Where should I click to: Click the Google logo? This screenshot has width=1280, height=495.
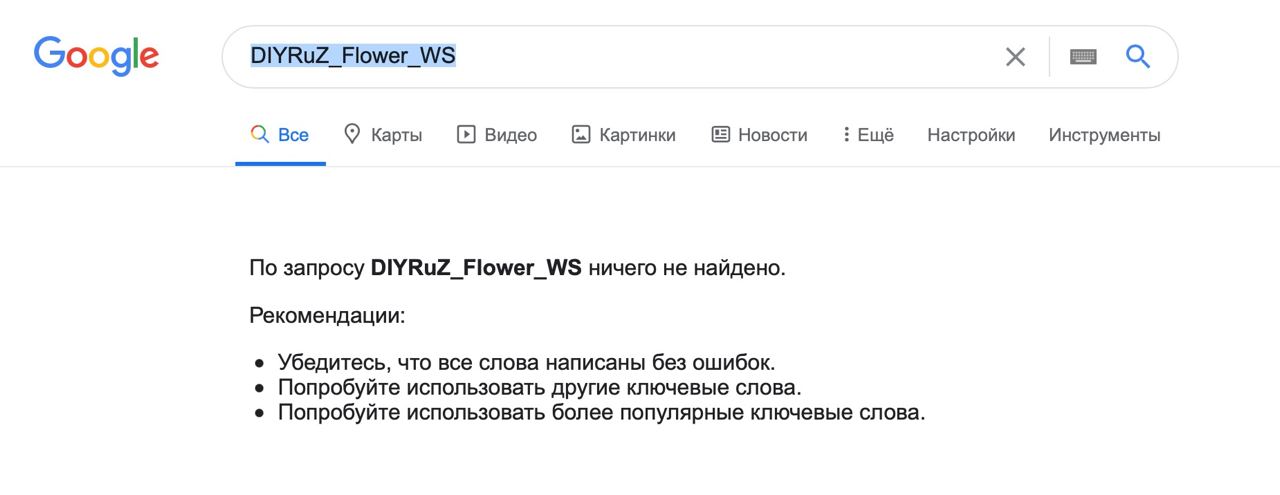click(97, 55)
